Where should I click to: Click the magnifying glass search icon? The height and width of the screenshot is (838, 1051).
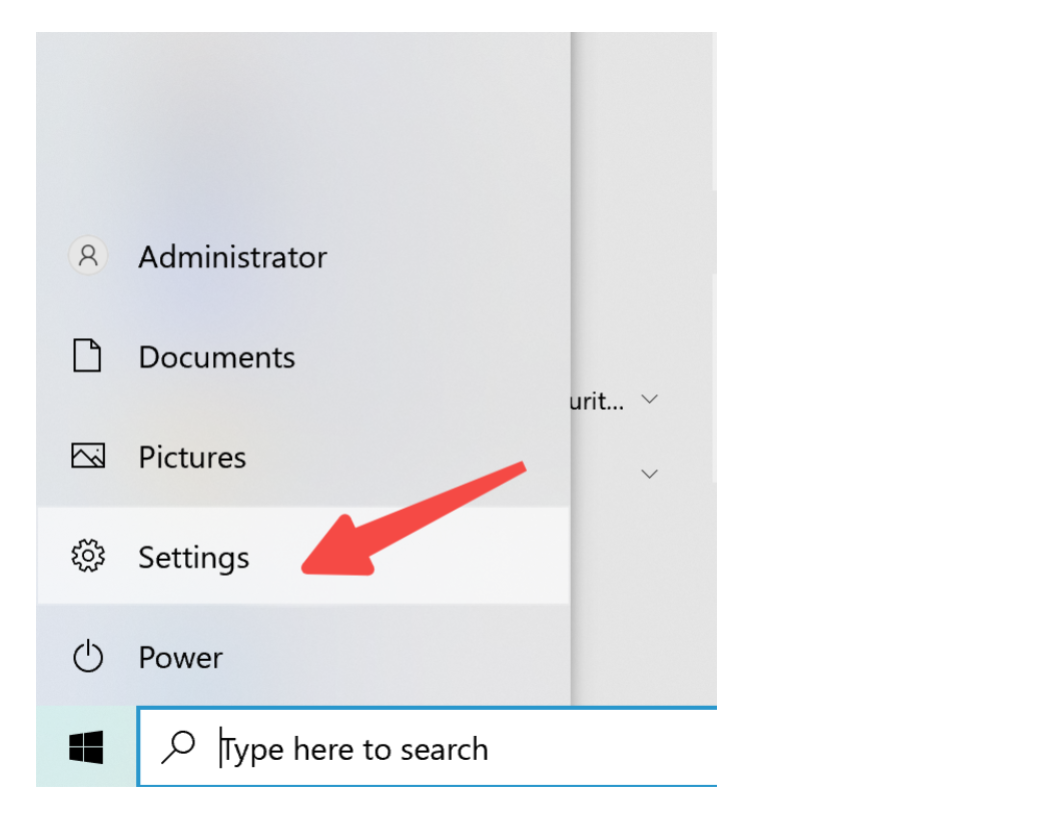click(x=178, y=747)
